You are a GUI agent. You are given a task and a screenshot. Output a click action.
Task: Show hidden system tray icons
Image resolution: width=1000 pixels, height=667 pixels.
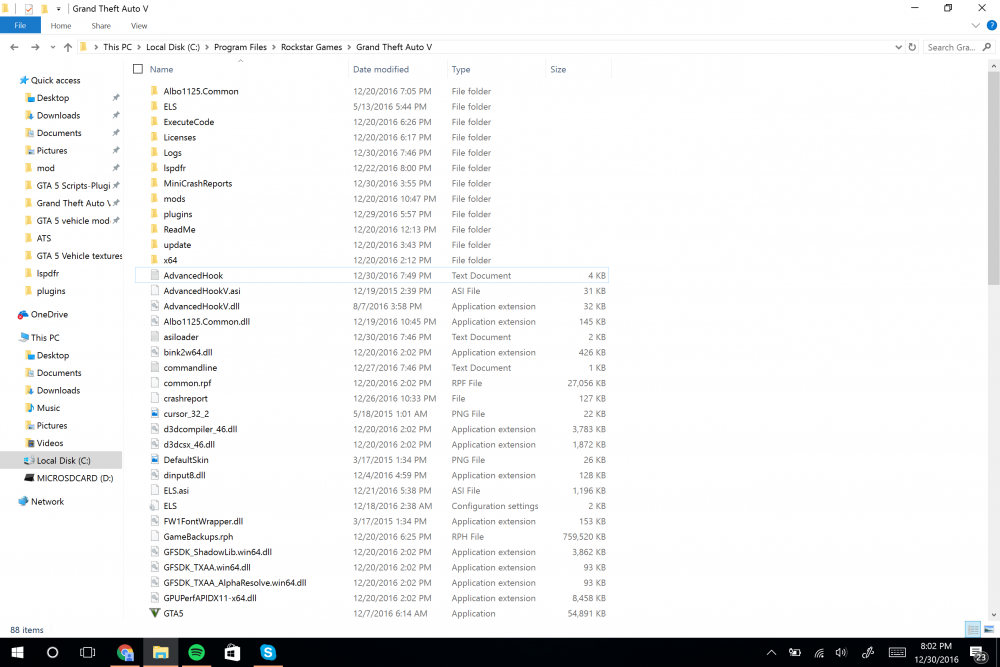click(x=771, y=652)
